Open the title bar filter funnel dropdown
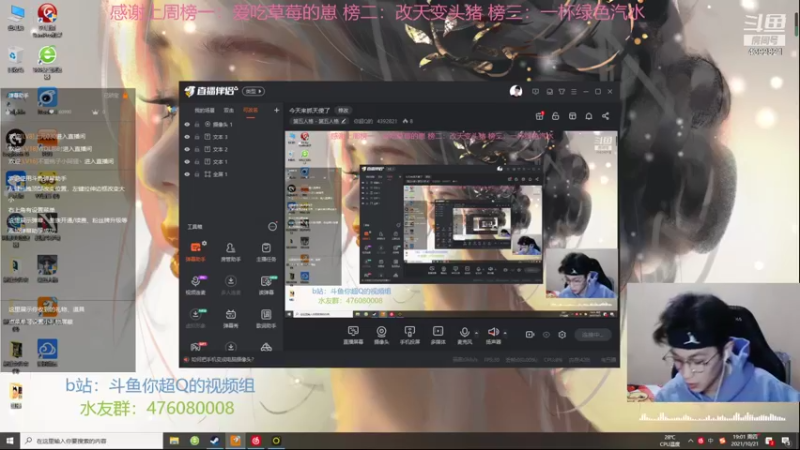Viewport: 800px width, 450px height. [561, 92]
